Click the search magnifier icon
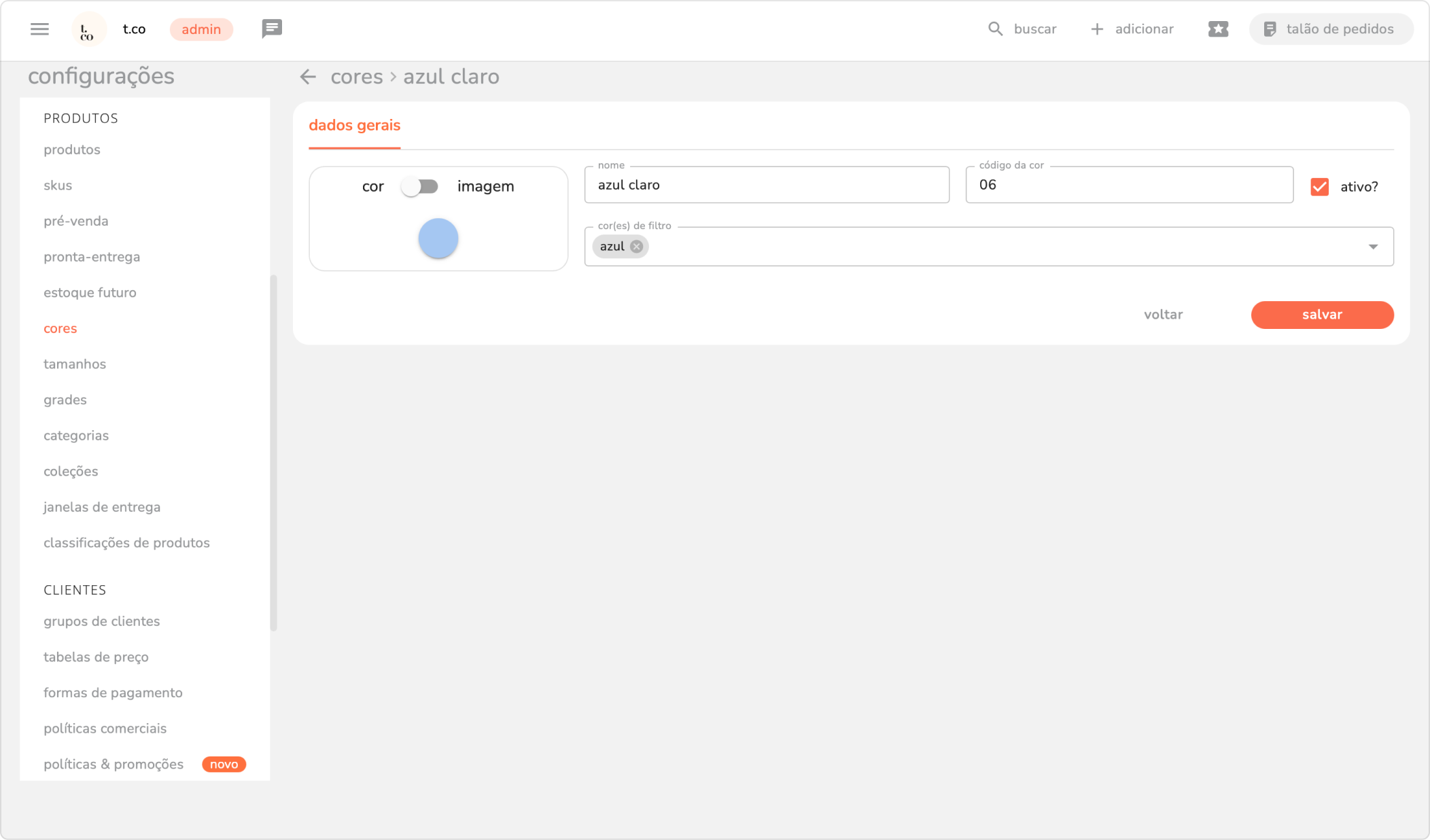This screenshot has width=1430, height=840. tap(995, 29)
